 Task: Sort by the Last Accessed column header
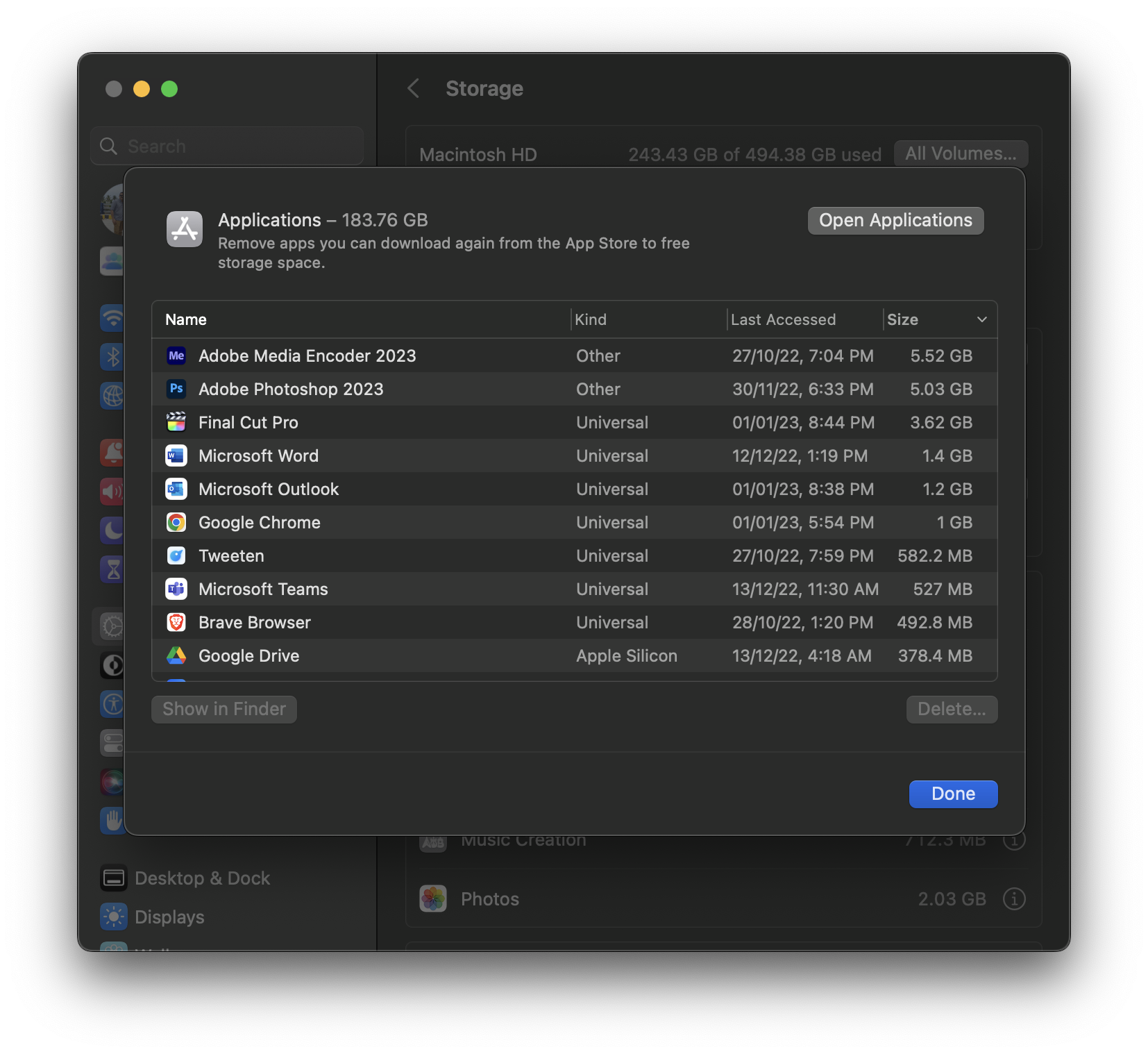tap(783, 319)
